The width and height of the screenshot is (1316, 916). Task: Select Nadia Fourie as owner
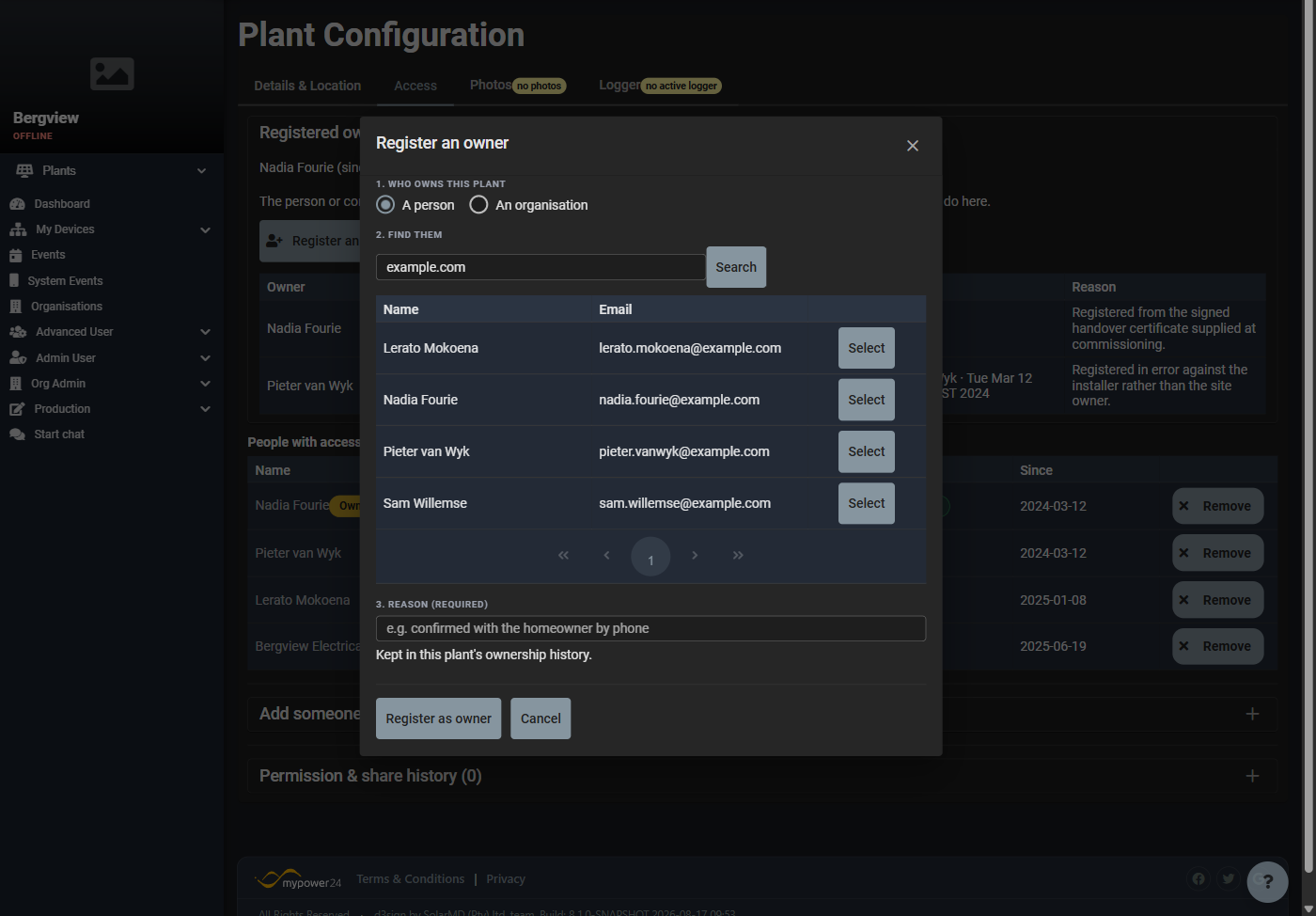pyautogui.click(x=867, y=400)
